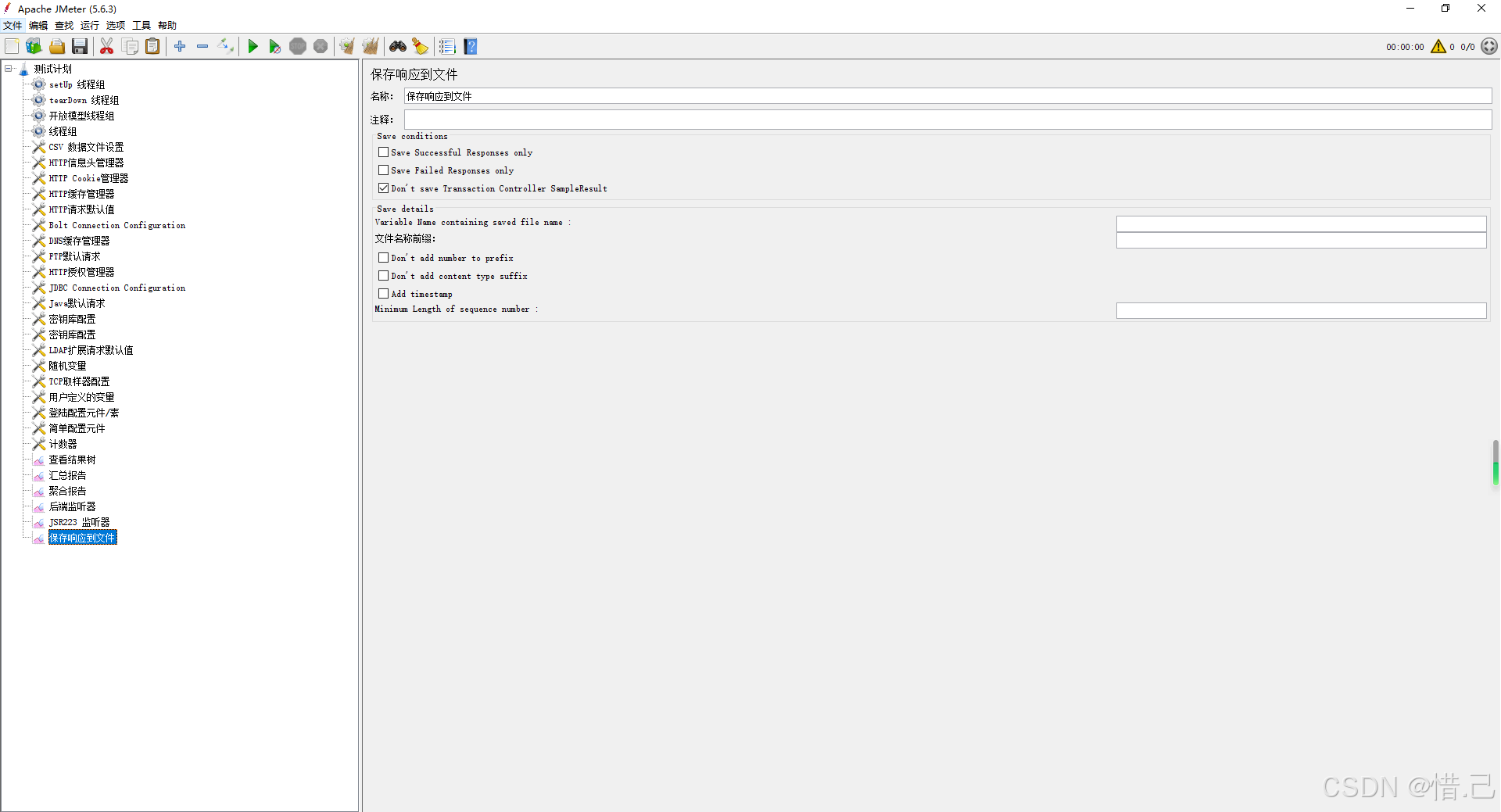Image resolution: width=1501 pixels, height=812 pixels.
Task: Select 用户定义的变量 tree node
Action: point(81,397)
